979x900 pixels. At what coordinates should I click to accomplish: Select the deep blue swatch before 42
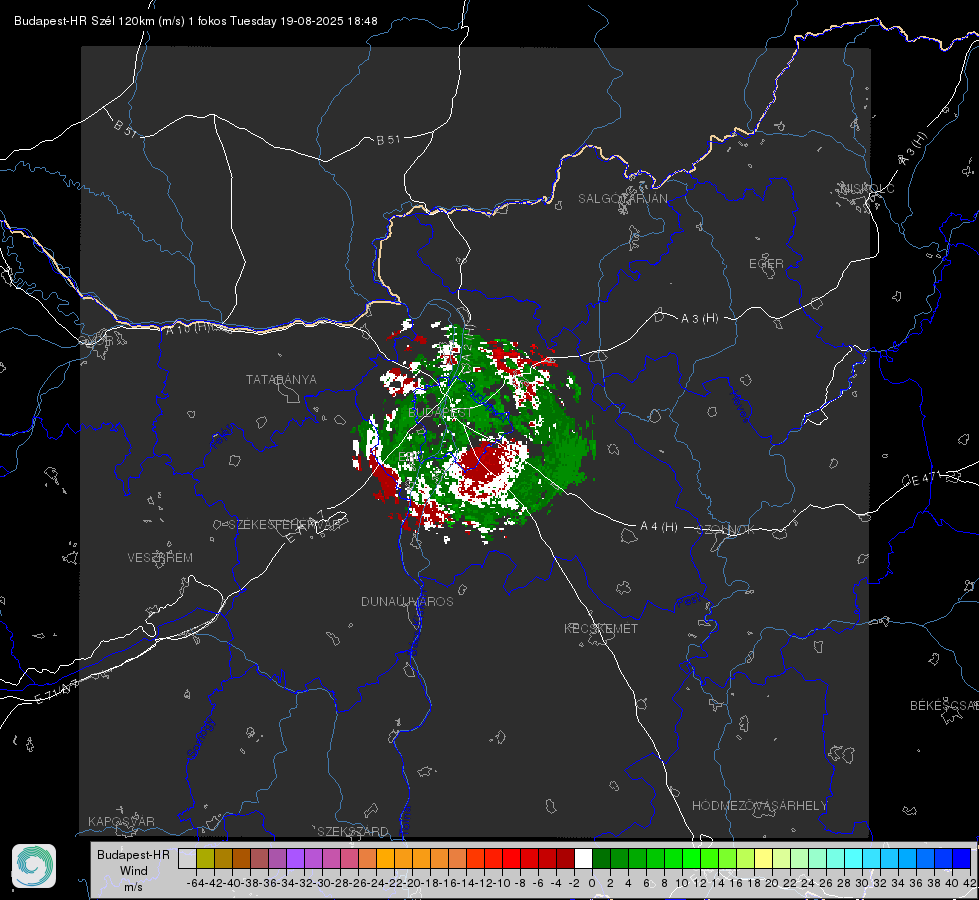point(962,858)
